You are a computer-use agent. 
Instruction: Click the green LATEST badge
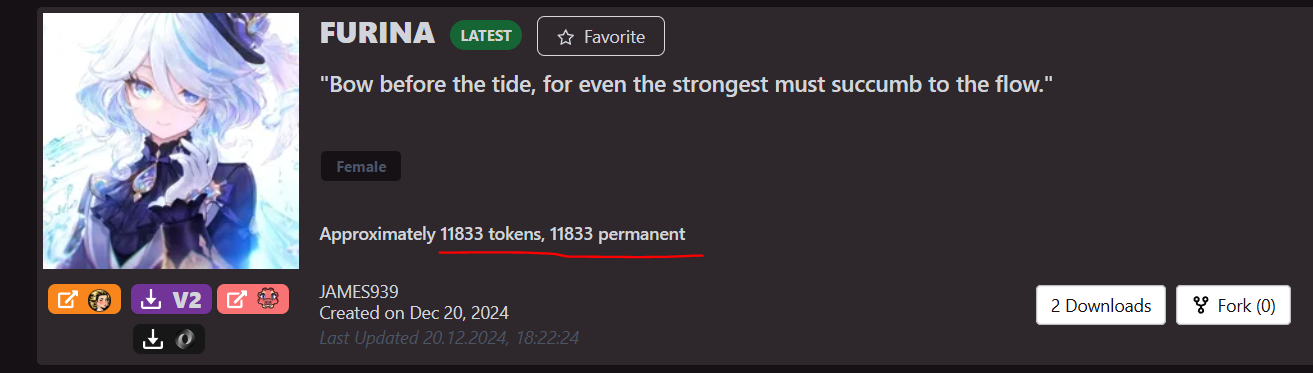[486, 36]
